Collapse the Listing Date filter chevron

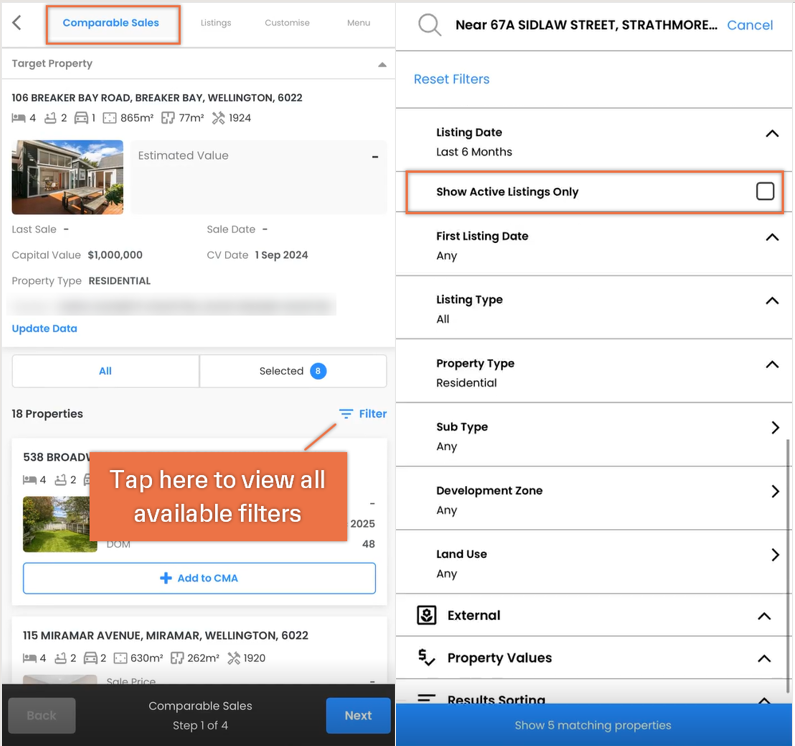[772, 133]
